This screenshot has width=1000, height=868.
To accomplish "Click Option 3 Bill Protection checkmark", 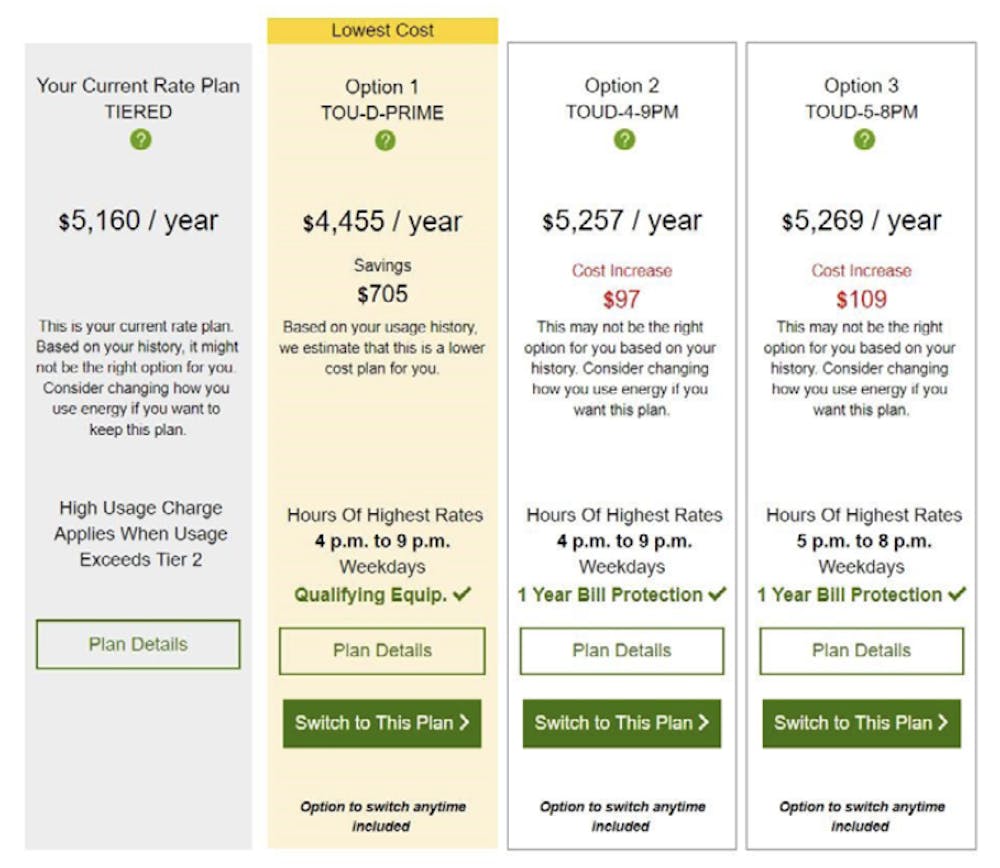I will (x=957, y=594).
